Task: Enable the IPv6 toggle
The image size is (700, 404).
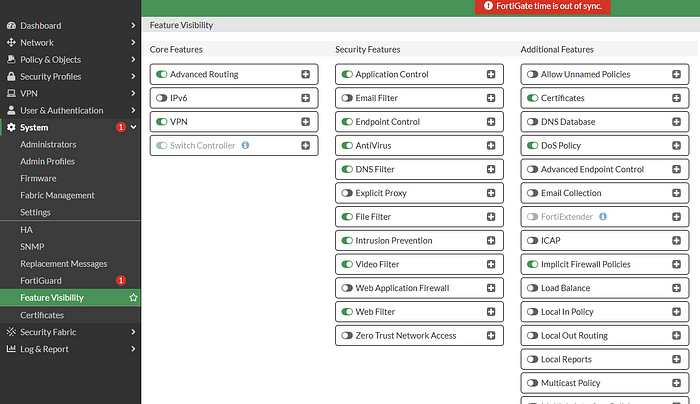Action: coord(162,98)
